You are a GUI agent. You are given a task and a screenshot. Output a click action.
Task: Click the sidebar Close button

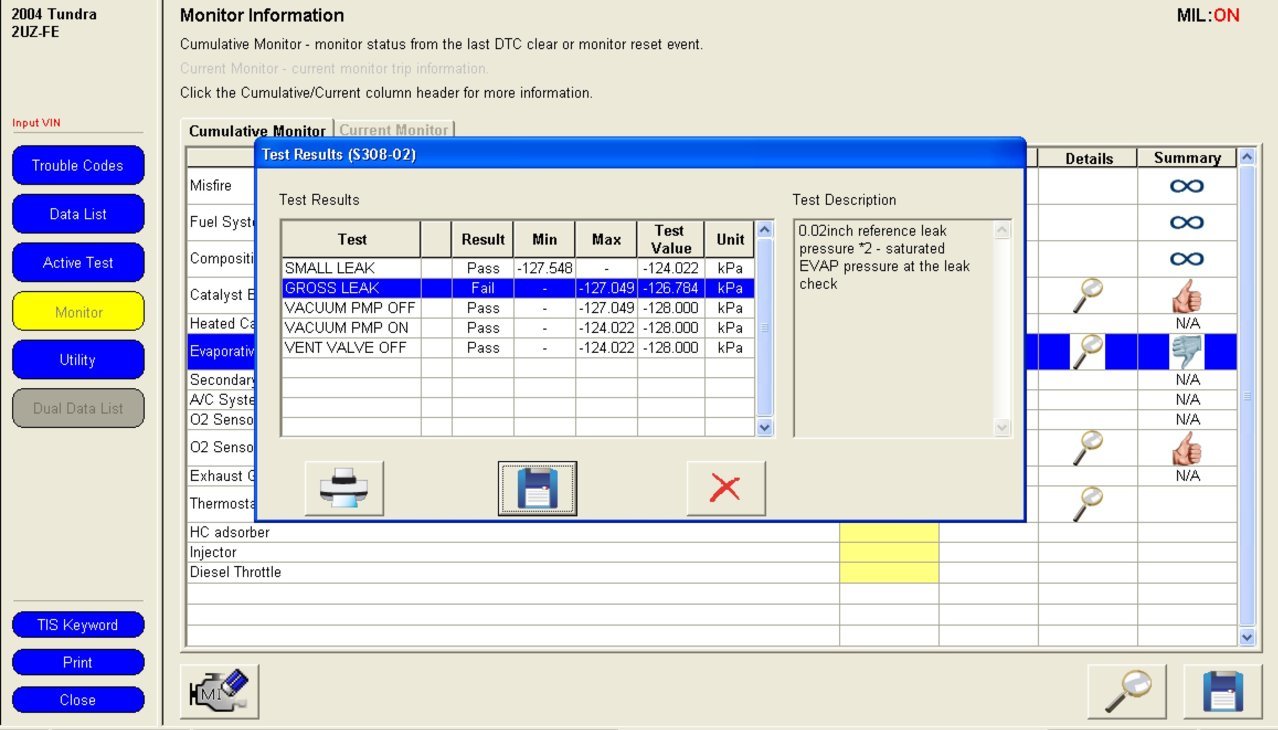click(78, 700)
